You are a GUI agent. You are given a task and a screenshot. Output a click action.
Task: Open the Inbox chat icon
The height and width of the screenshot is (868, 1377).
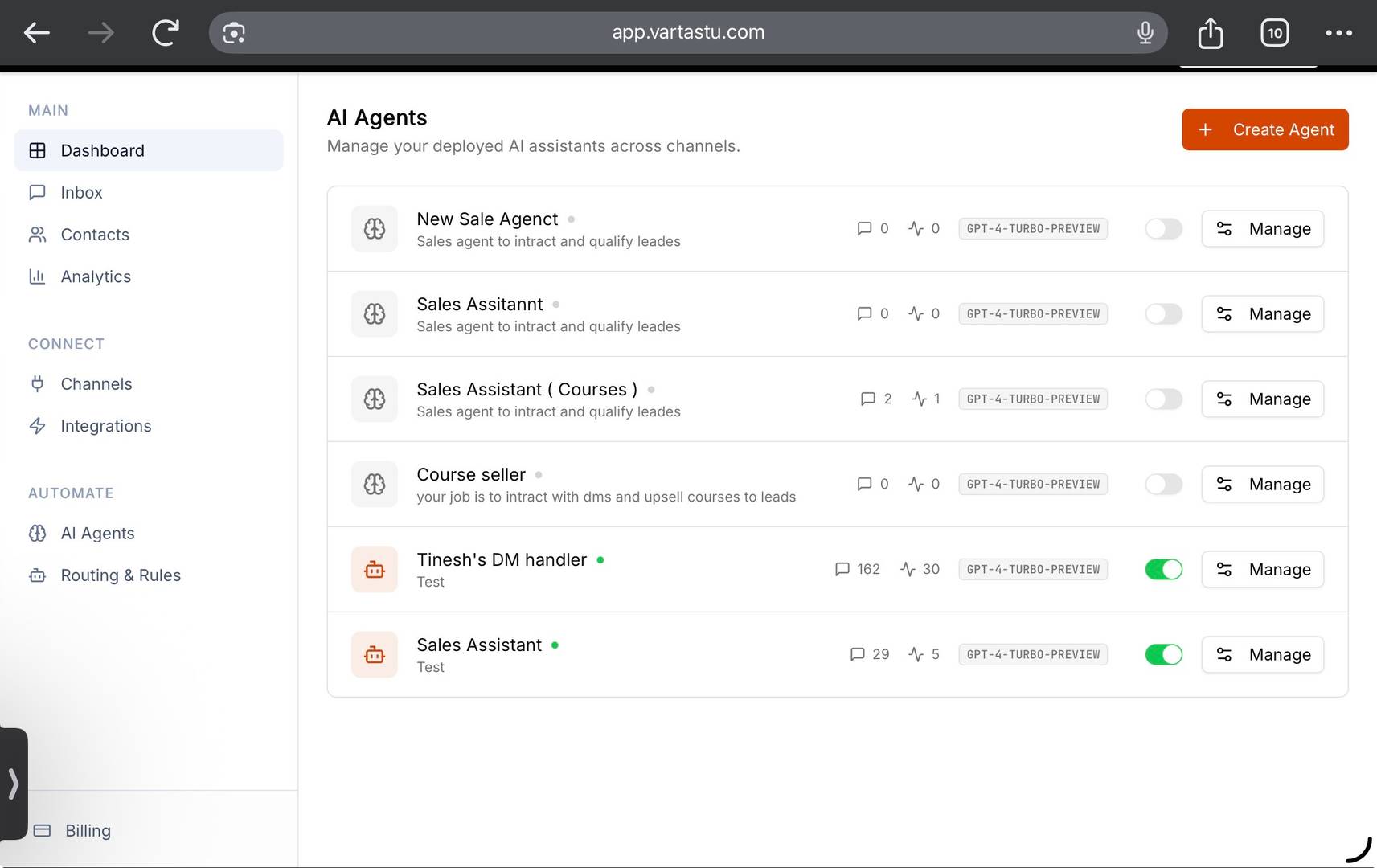pyautogui.click(x=38, y=192)
